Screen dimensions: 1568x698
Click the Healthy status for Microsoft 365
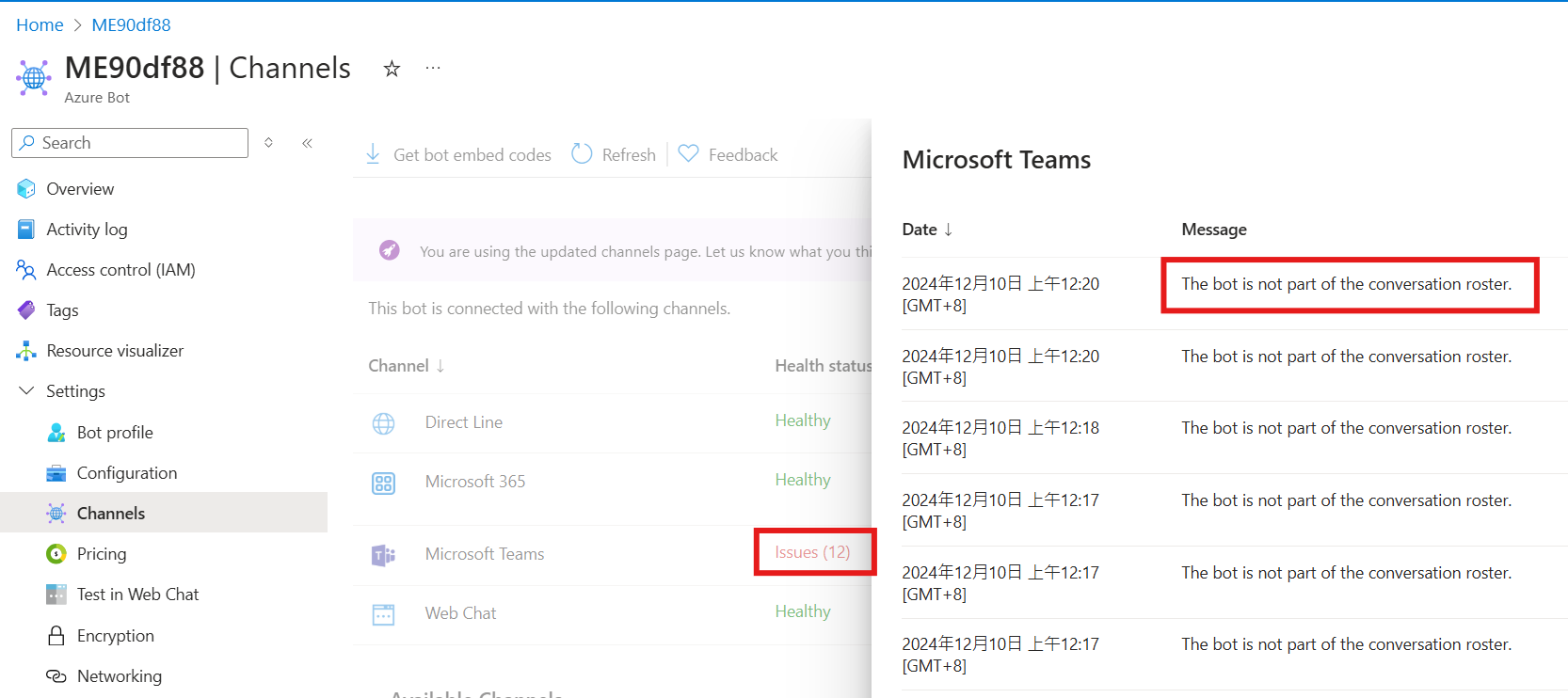tap(803, 480)
